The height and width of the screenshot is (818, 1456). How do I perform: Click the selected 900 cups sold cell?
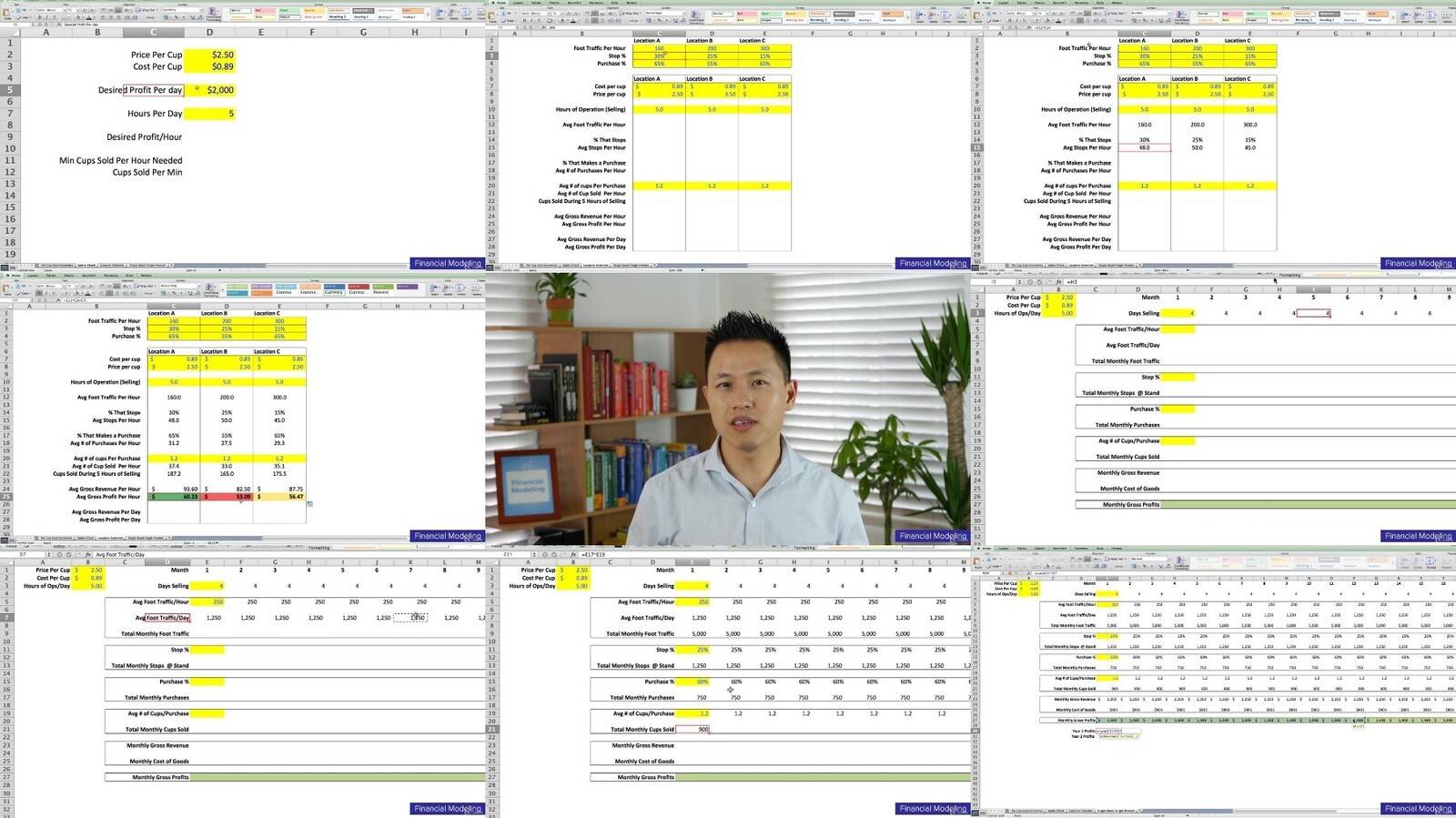[693, 730]
